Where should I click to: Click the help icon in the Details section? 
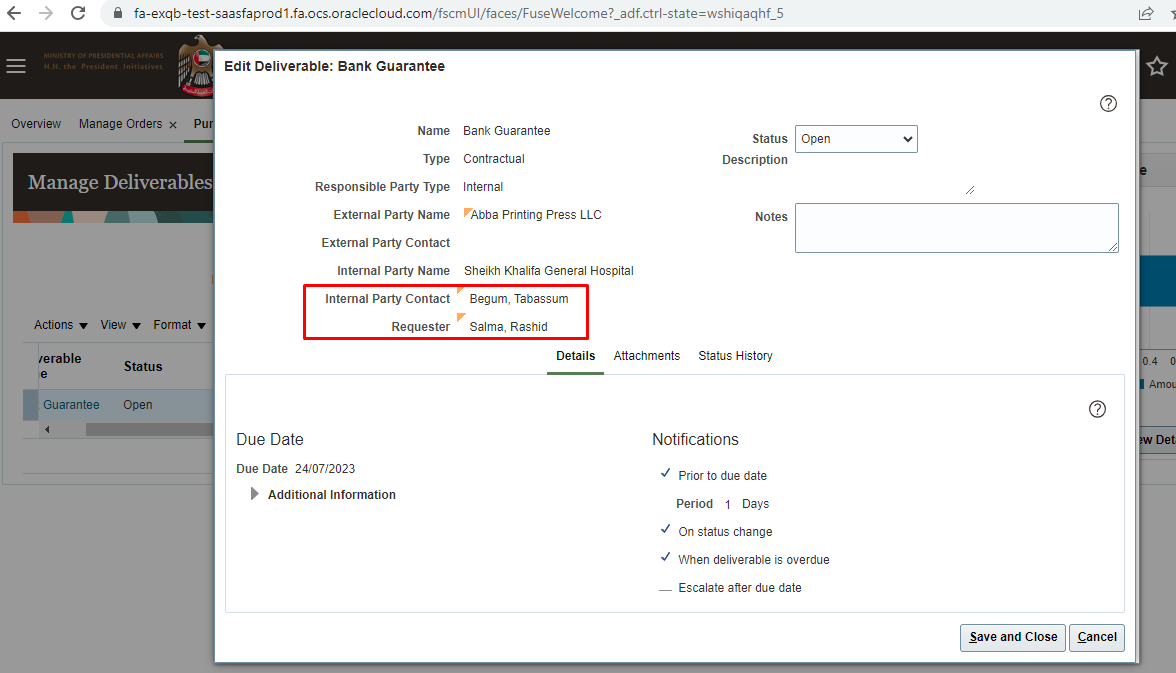click(1097, 409)
